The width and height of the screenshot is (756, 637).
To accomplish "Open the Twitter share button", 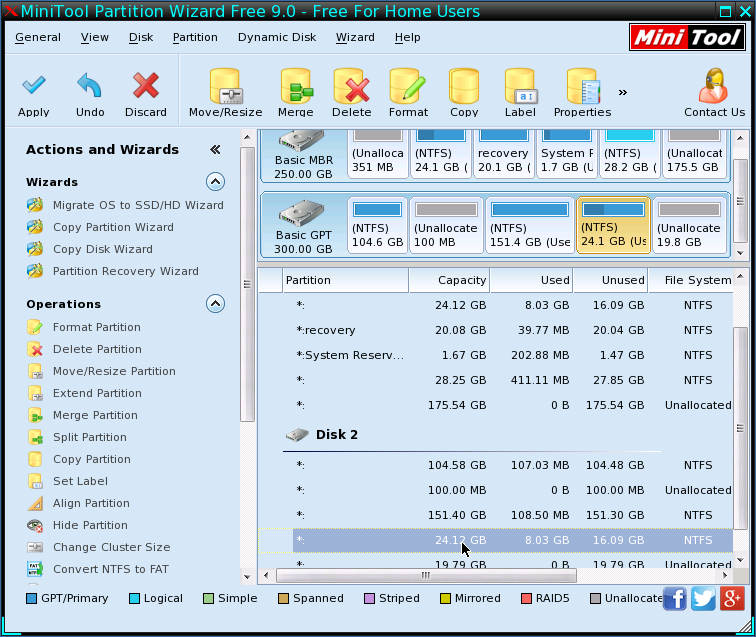I will coord(703,599).
